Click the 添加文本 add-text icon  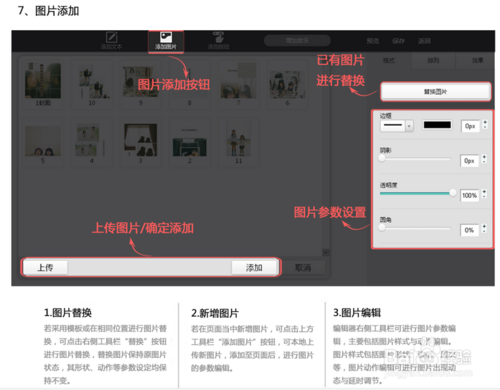click(112, 40)
